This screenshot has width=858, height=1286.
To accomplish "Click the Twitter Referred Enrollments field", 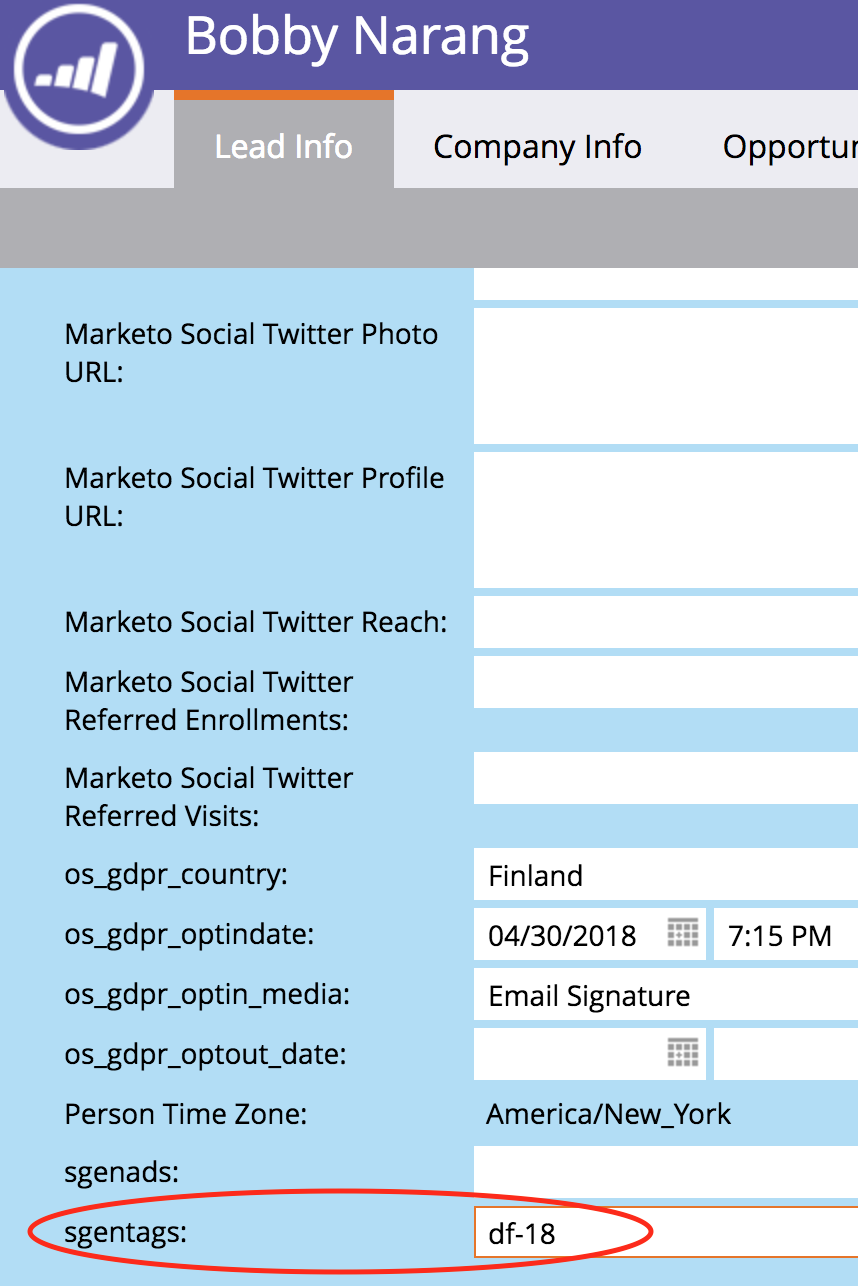I will point(666,682).
